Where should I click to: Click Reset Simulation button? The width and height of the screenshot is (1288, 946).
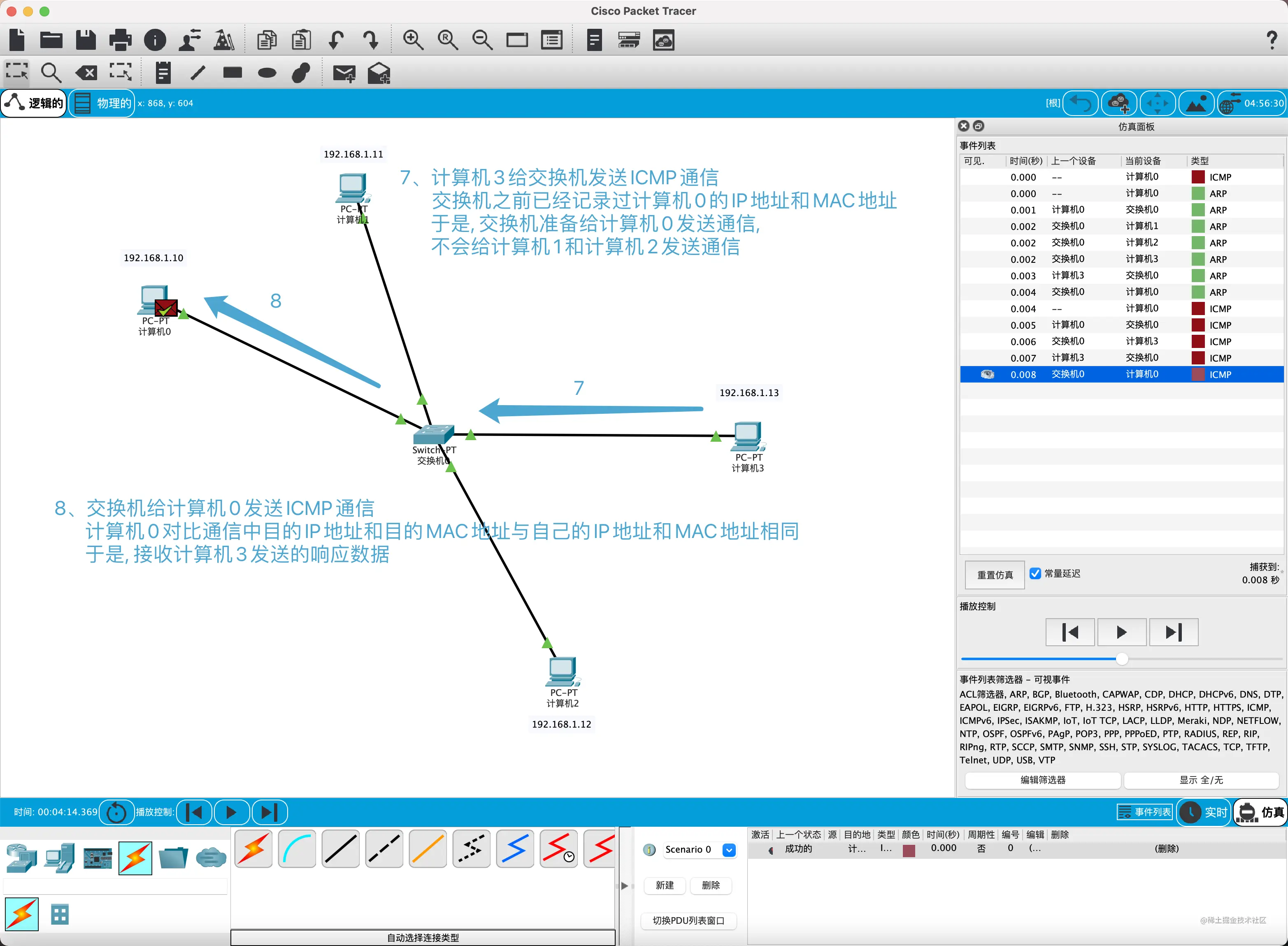pos(995,574)
